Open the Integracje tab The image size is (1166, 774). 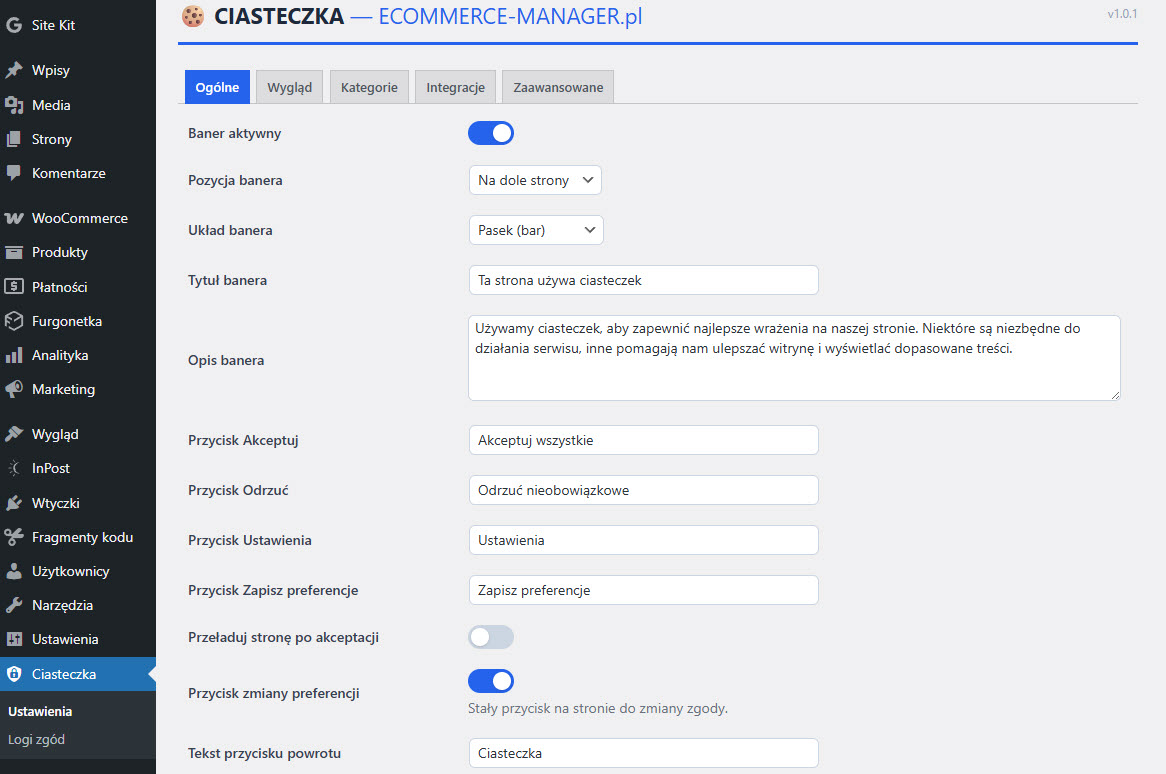pos(455,87)
